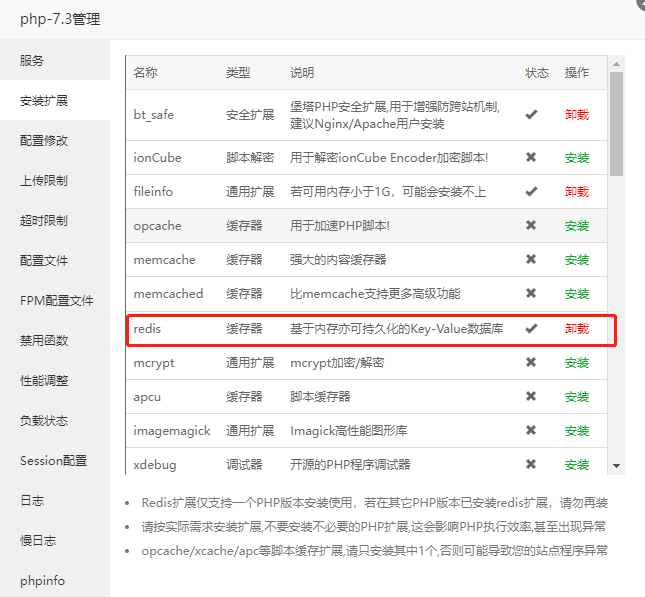This screenshot has width=645, height=597.
Task: Select the mcrypt extension name
Action: tap(154, 363)
